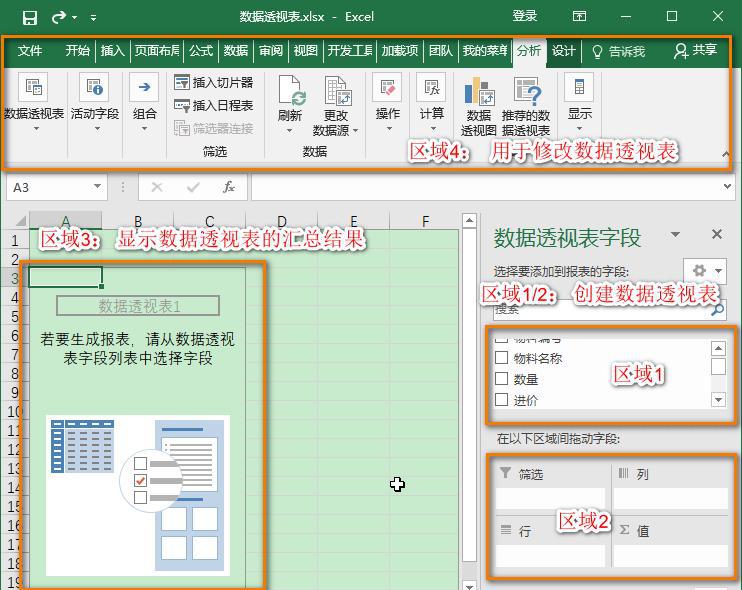Click 筛选器连接 command

213,128
